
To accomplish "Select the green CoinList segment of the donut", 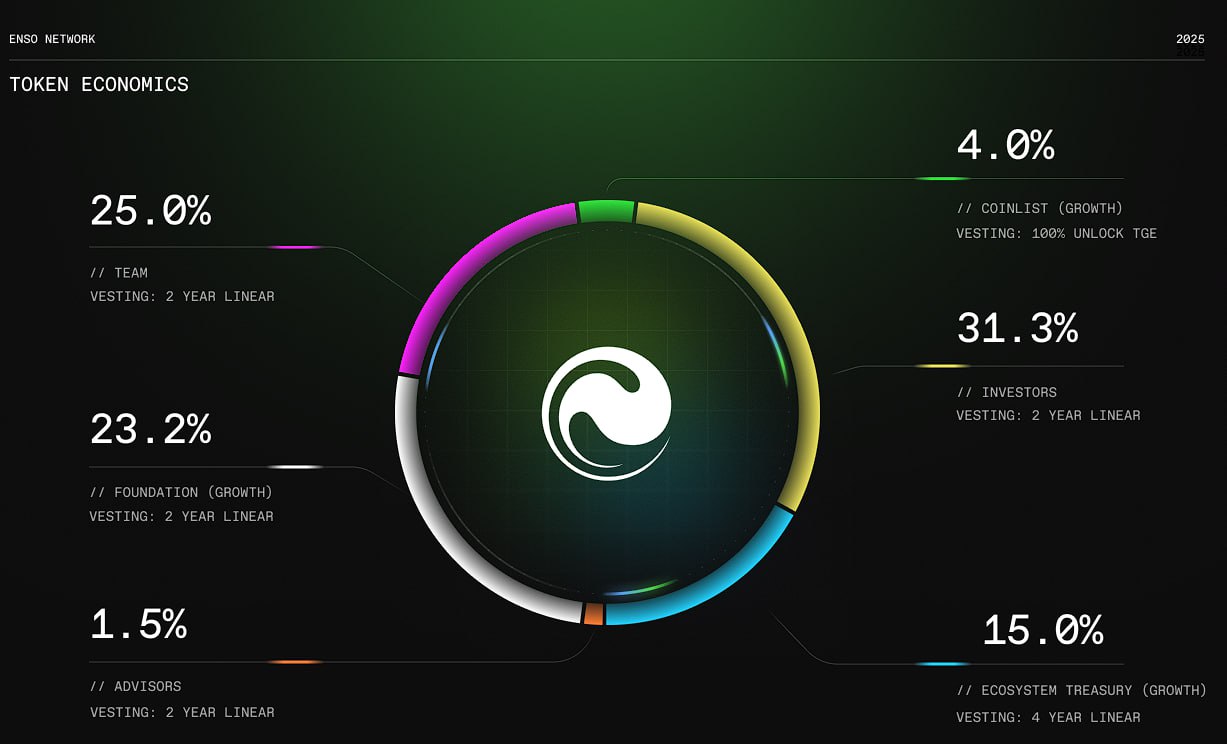I will (606, 210).
